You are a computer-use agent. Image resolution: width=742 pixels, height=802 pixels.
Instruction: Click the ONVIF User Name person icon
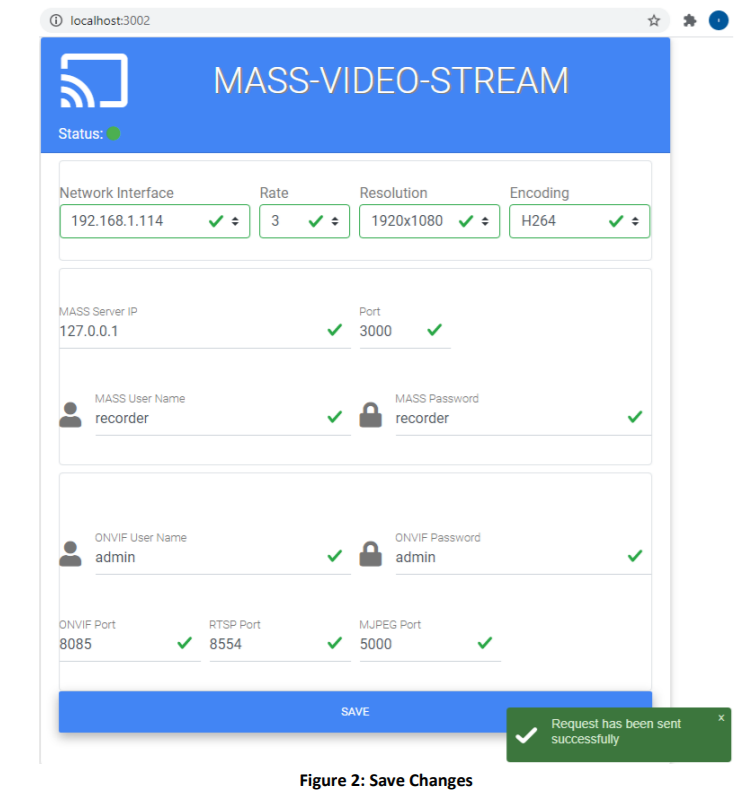70,554
